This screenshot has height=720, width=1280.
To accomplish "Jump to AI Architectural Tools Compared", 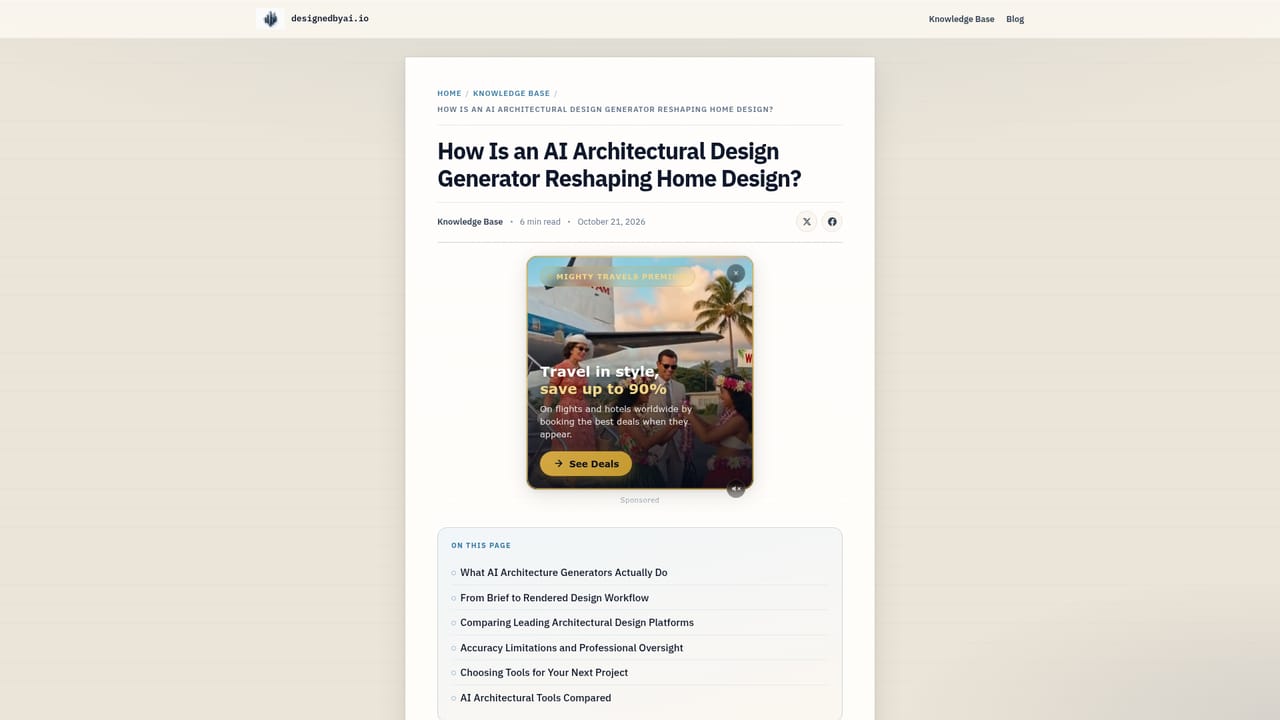I will coord(535,698).
